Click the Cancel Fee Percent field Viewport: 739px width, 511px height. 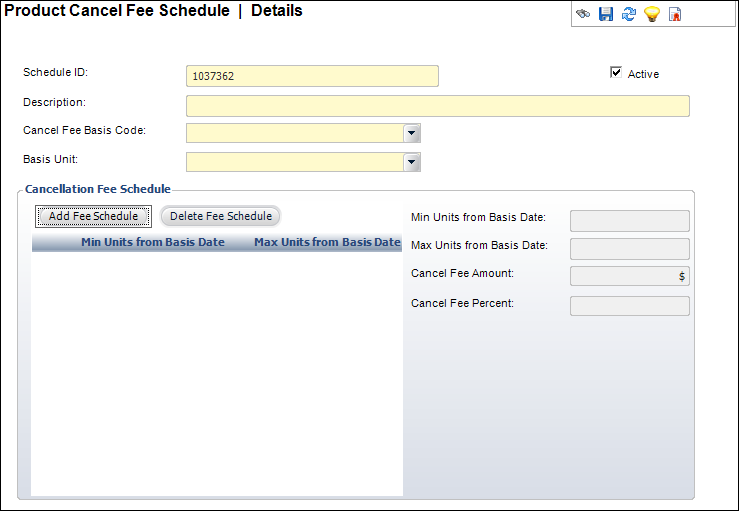(x=630, y=305)
